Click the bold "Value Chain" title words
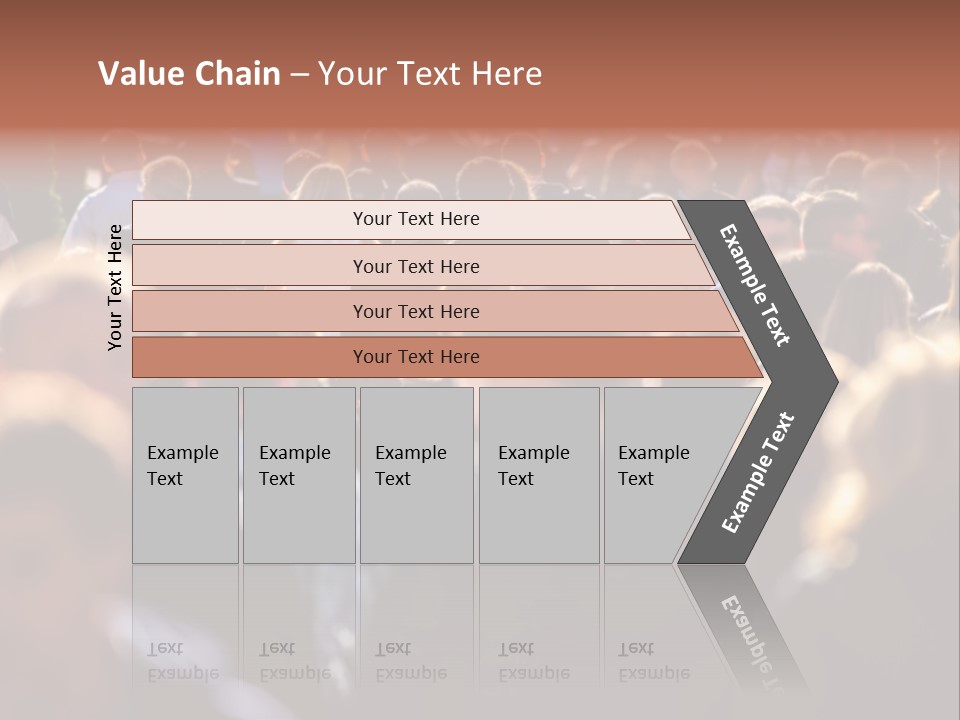Screen dimensions: 960x720 click(189, 74)
